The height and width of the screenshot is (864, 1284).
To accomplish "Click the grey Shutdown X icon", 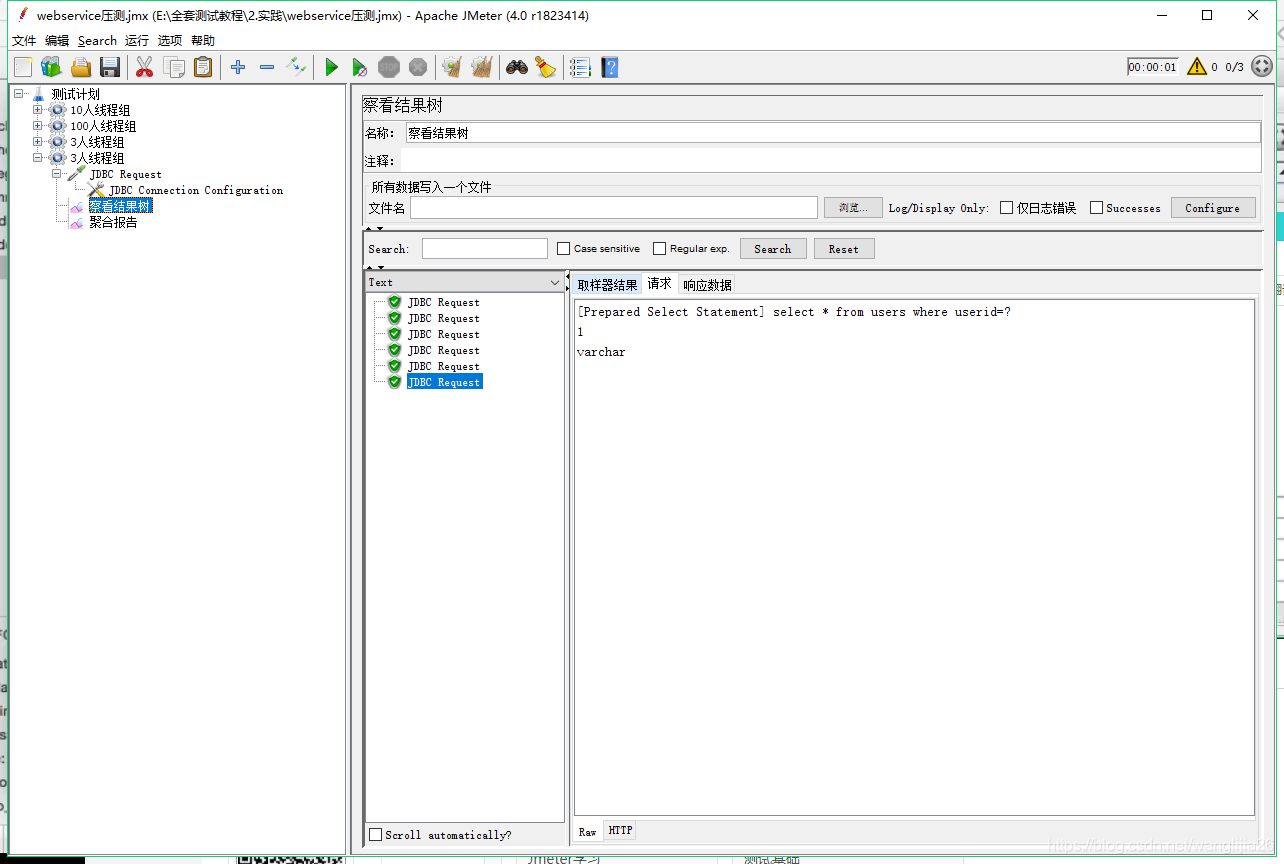I will click(x=418, y=67).
